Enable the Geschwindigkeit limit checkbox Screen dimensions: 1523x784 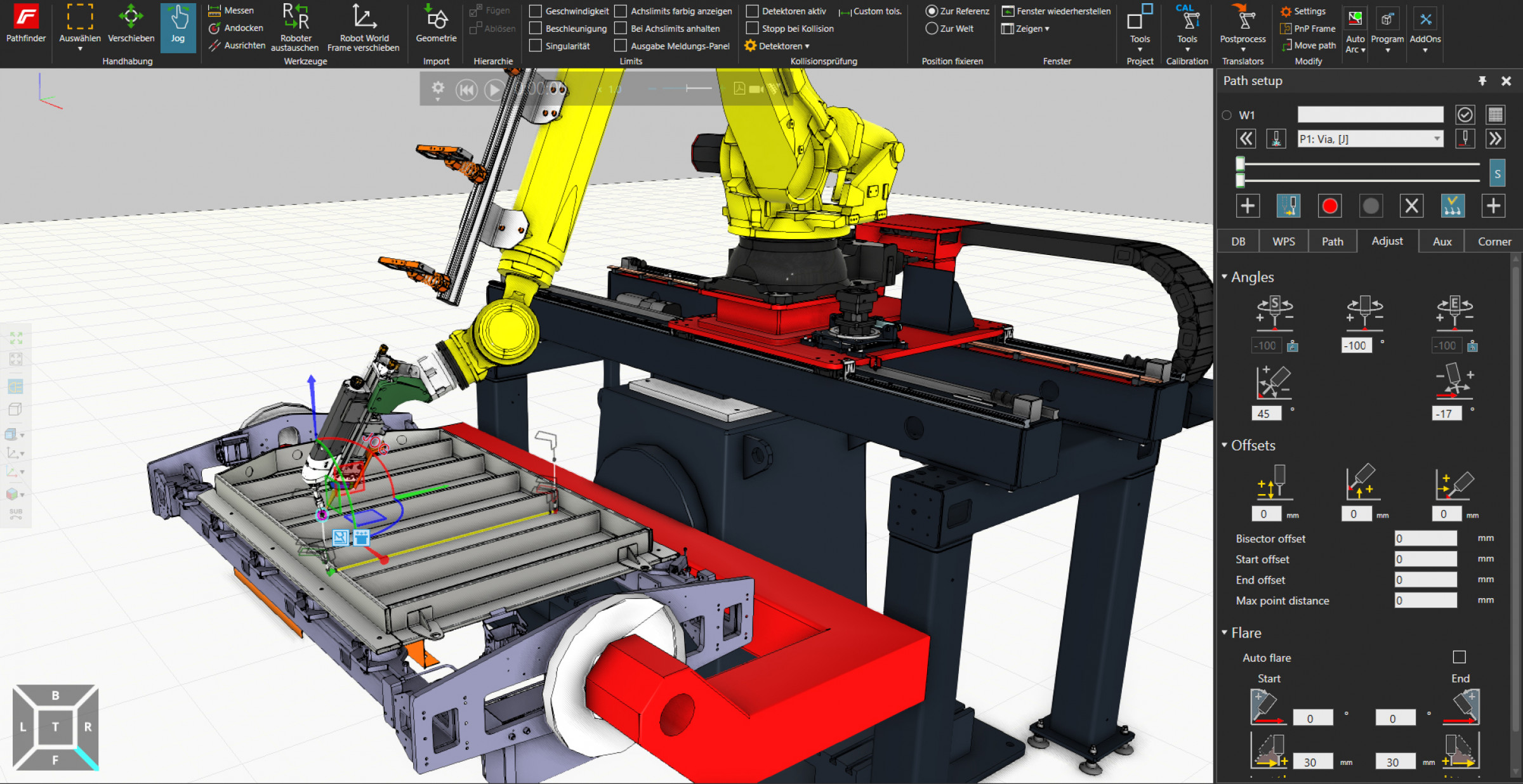coord(536,11)
